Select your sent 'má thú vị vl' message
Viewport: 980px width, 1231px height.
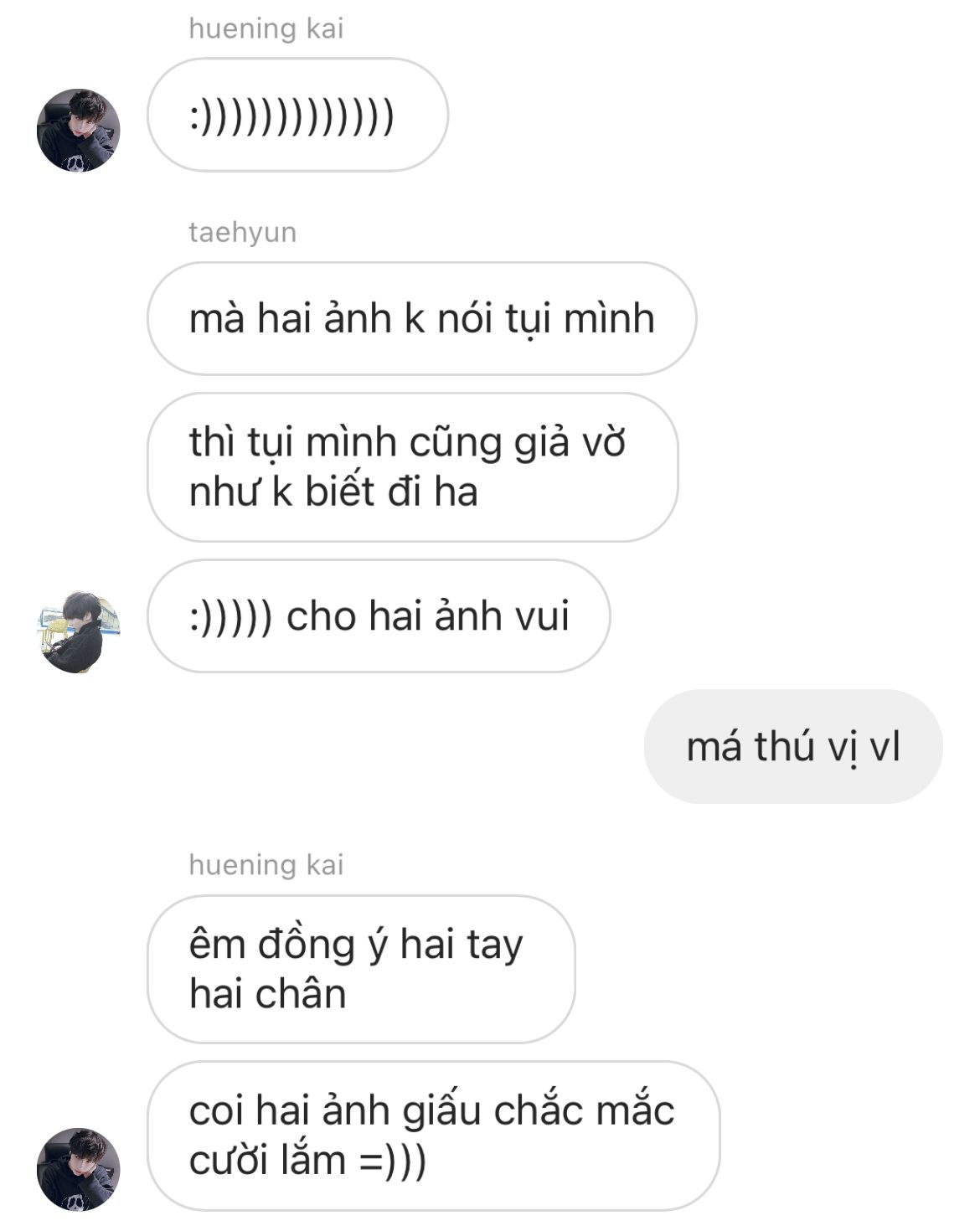point(793,746)
